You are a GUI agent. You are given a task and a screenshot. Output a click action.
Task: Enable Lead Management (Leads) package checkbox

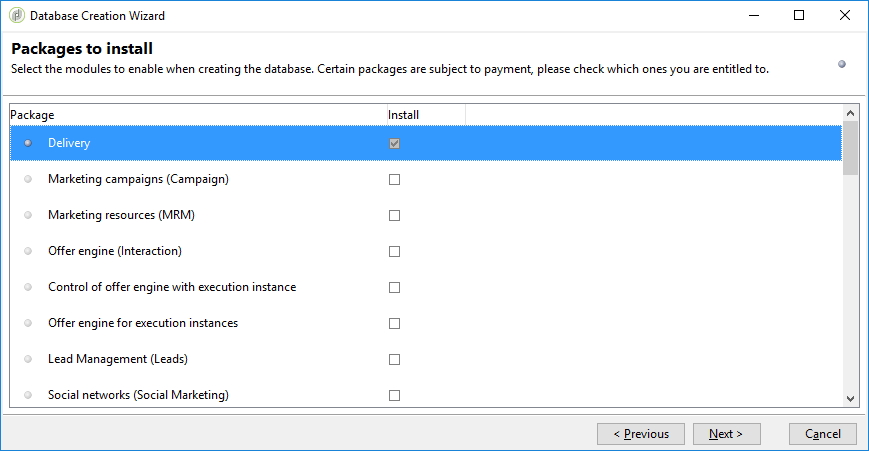(394, 360)
